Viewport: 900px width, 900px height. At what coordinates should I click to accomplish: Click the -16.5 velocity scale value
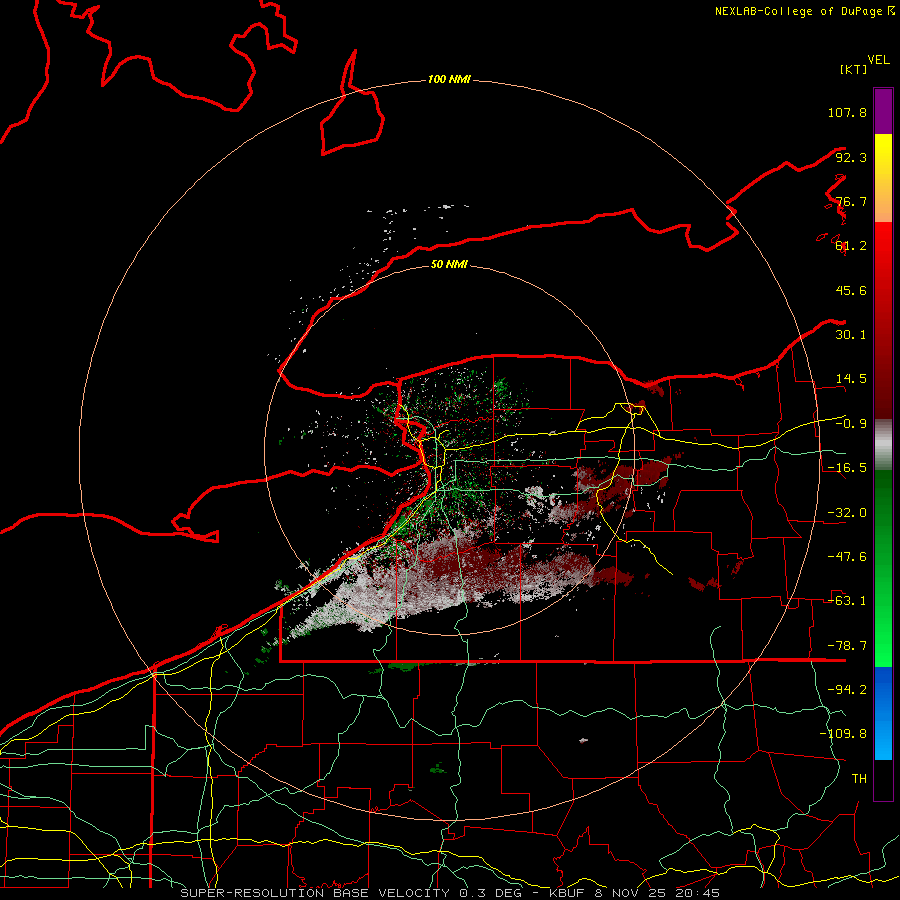(x=847, y=468)
